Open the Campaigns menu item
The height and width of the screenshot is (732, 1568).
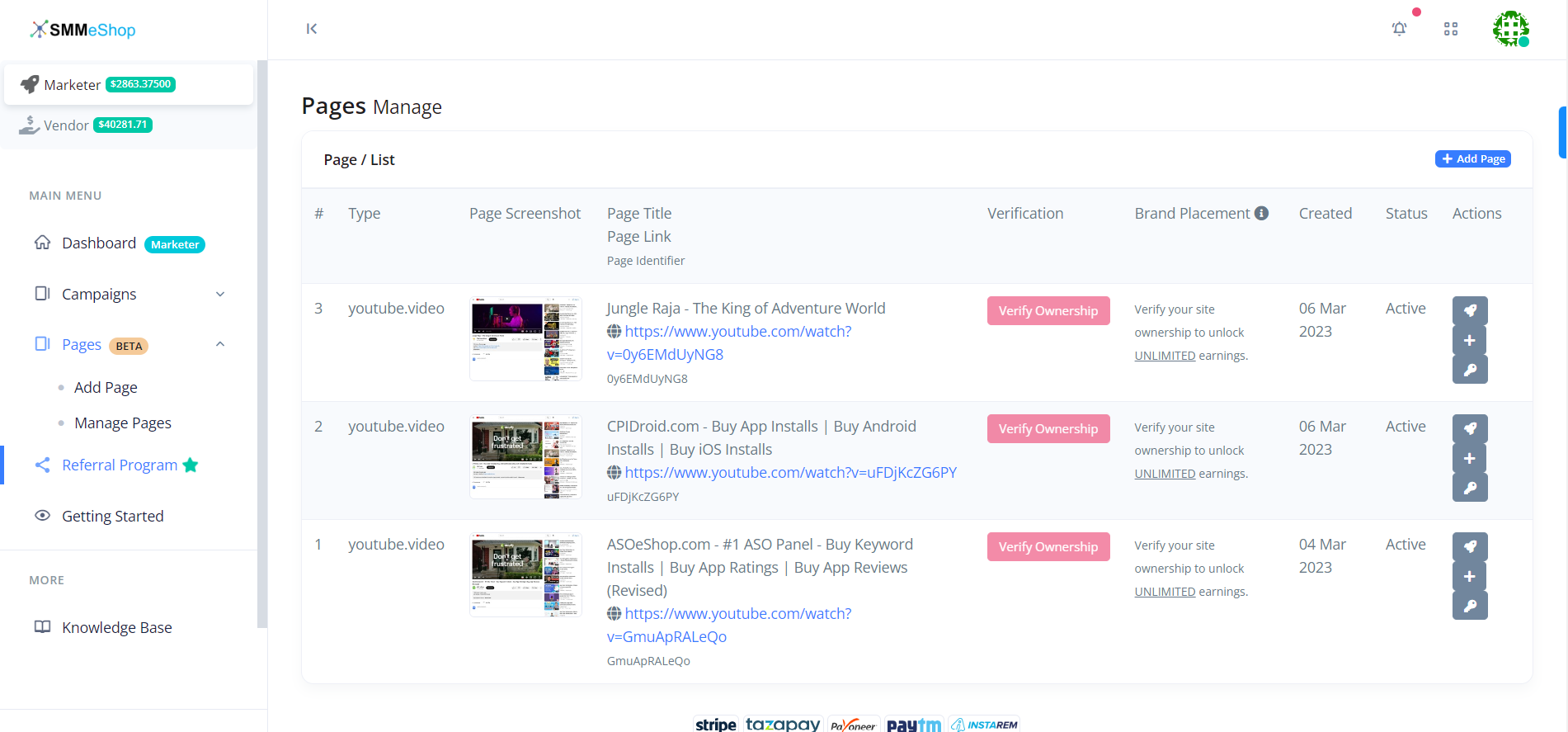coord(99,294)
